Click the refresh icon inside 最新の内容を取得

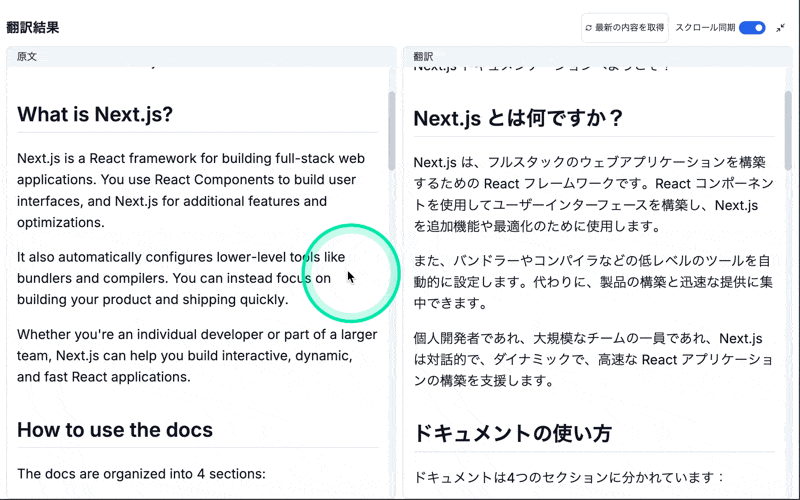click(x=588, y=28)
